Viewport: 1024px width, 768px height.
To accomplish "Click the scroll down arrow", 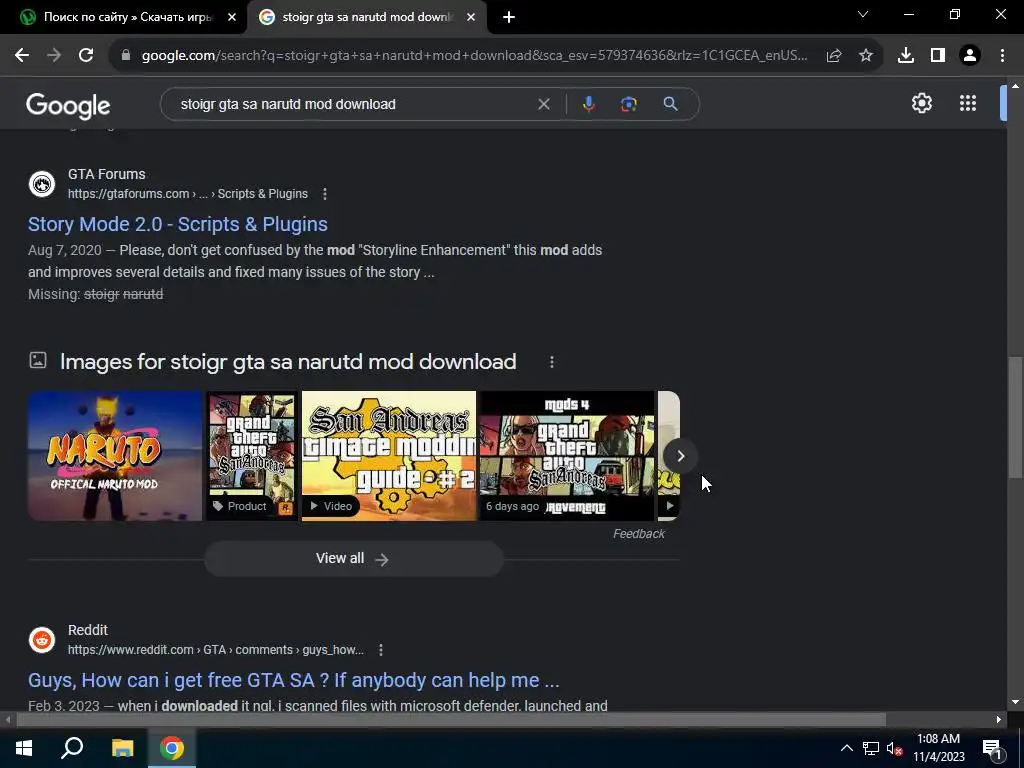I will [1015, 702].
